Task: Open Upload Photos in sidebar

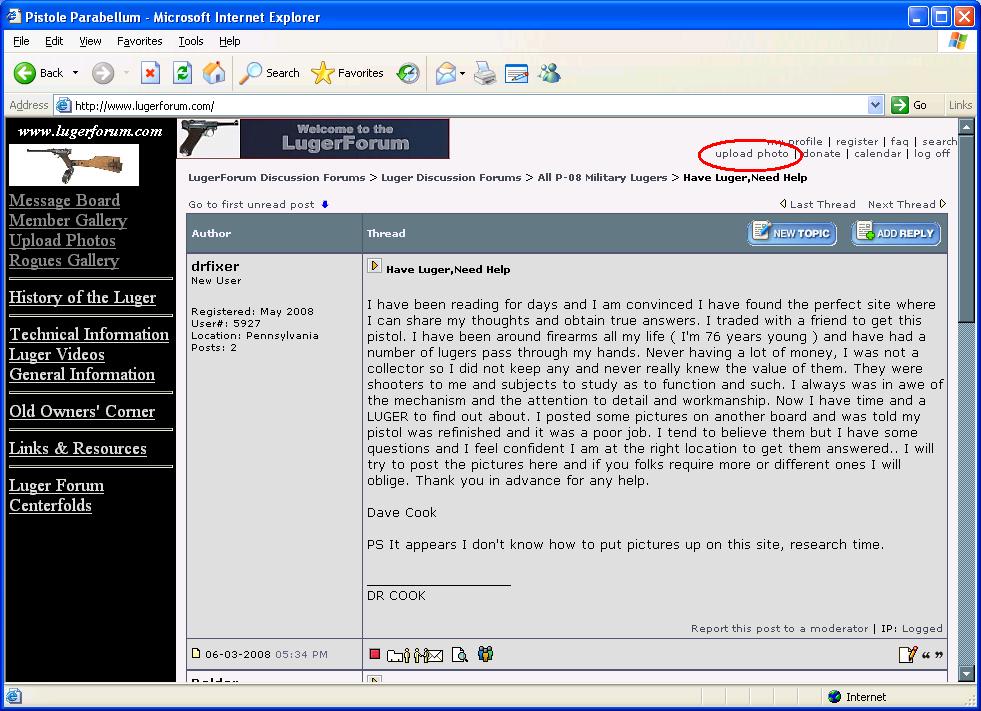Action: 63,240
